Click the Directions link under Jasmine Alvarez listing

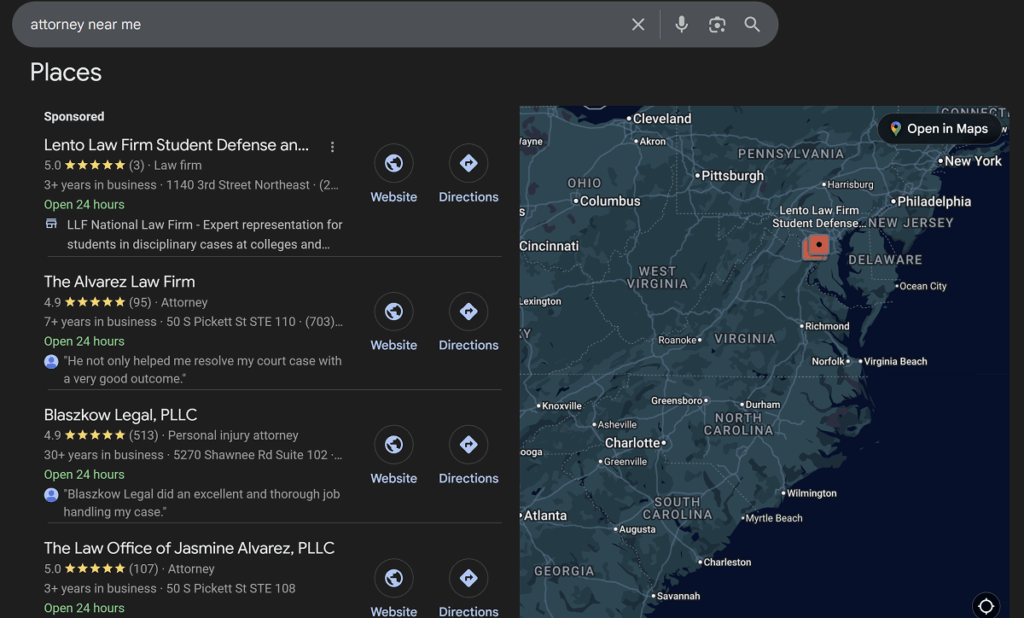click(x=468, y=611)
